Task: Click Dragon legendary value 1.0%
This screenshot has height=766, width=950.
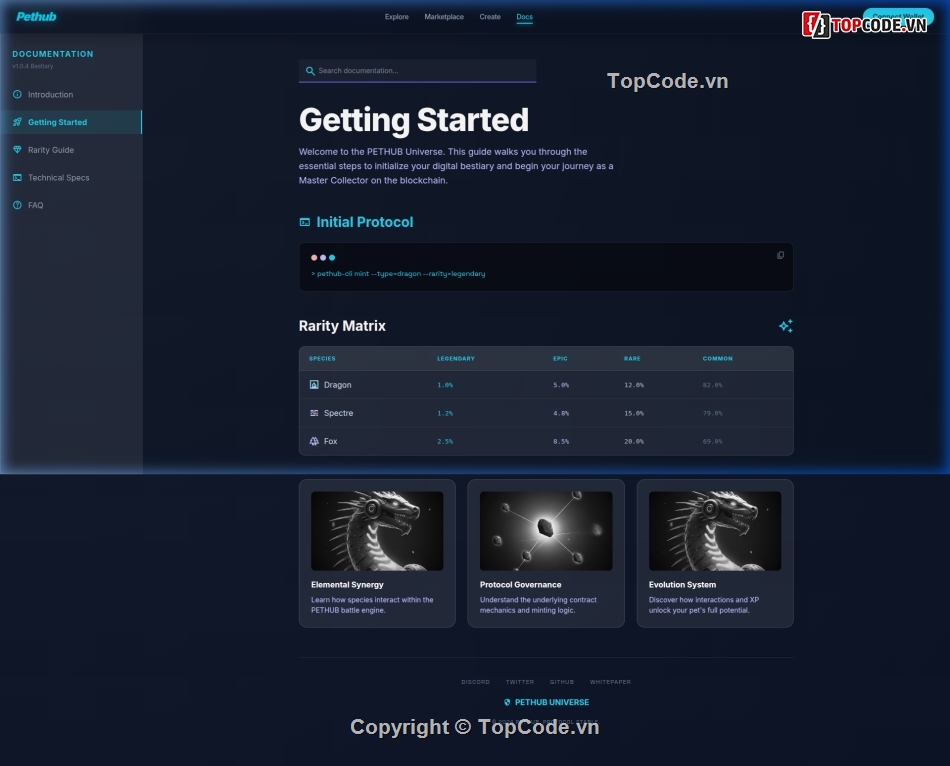Action: (445, 385)
